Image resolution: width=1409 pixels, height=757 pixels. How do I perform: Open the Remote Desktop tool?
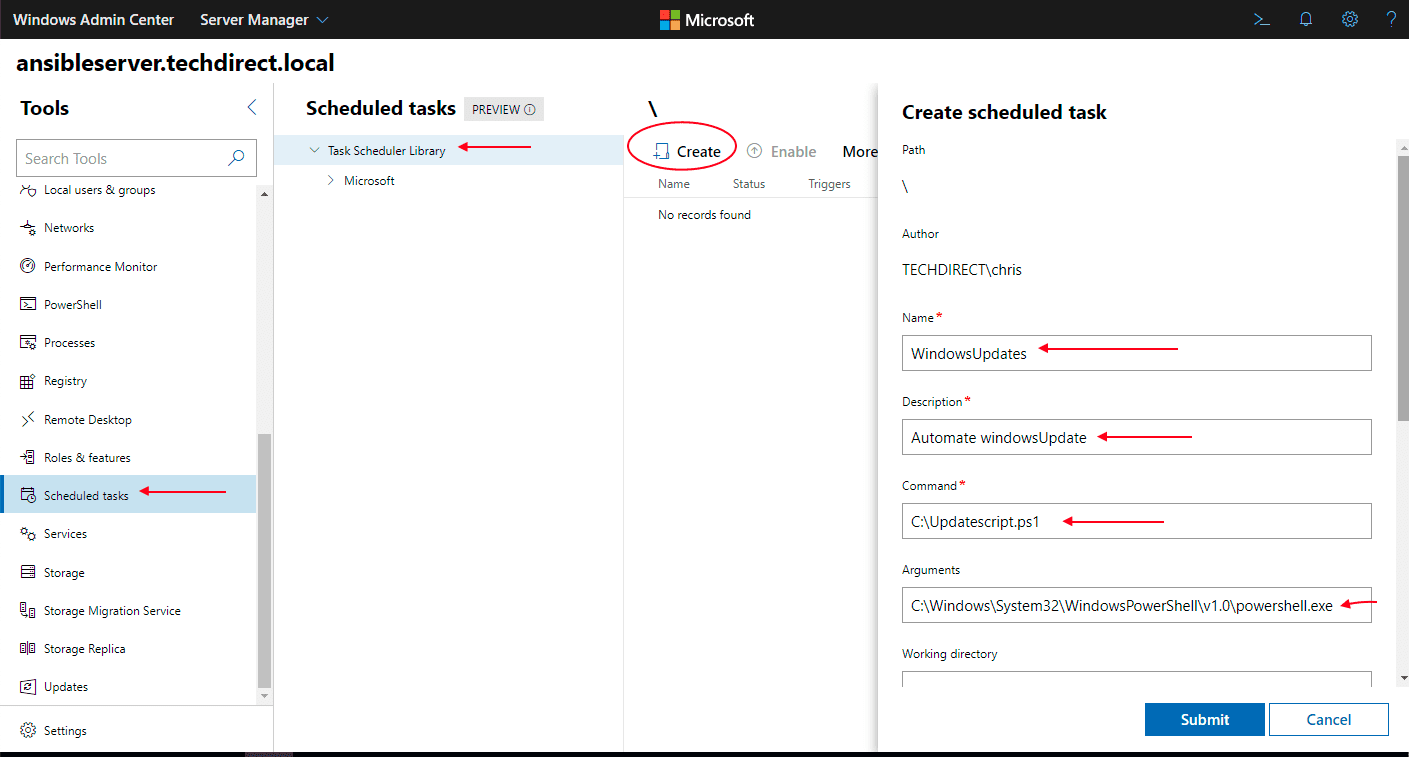pyautogui.click(x=87, y=420)
